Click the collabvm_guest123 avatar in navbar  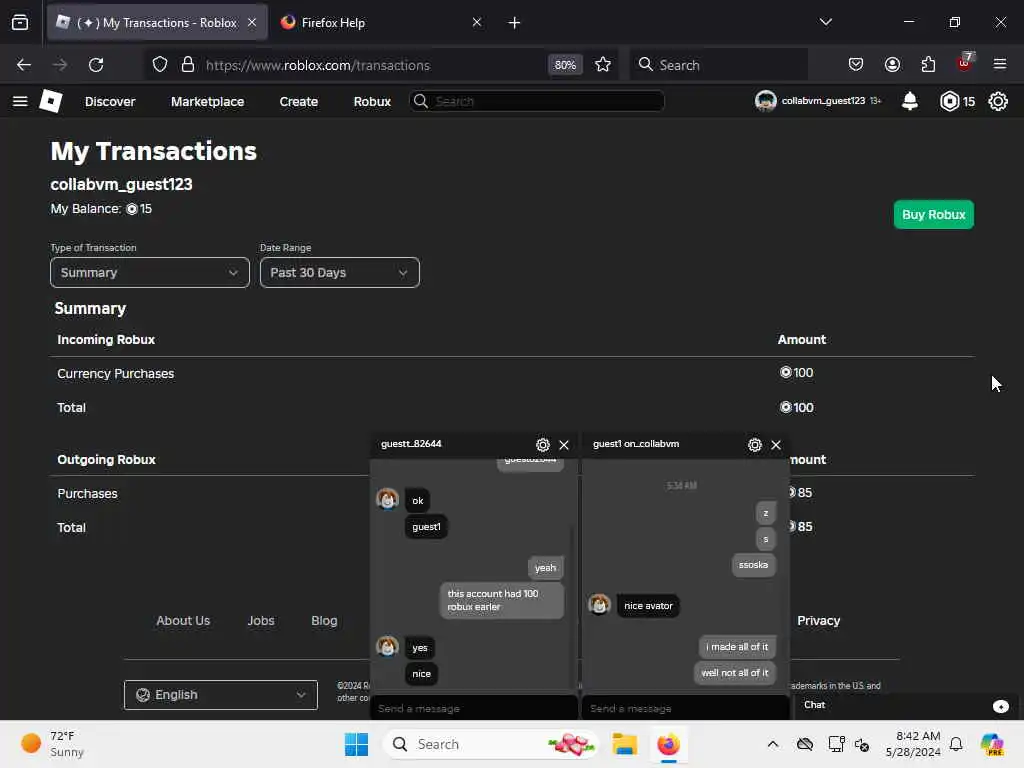[x=765, y=101]
